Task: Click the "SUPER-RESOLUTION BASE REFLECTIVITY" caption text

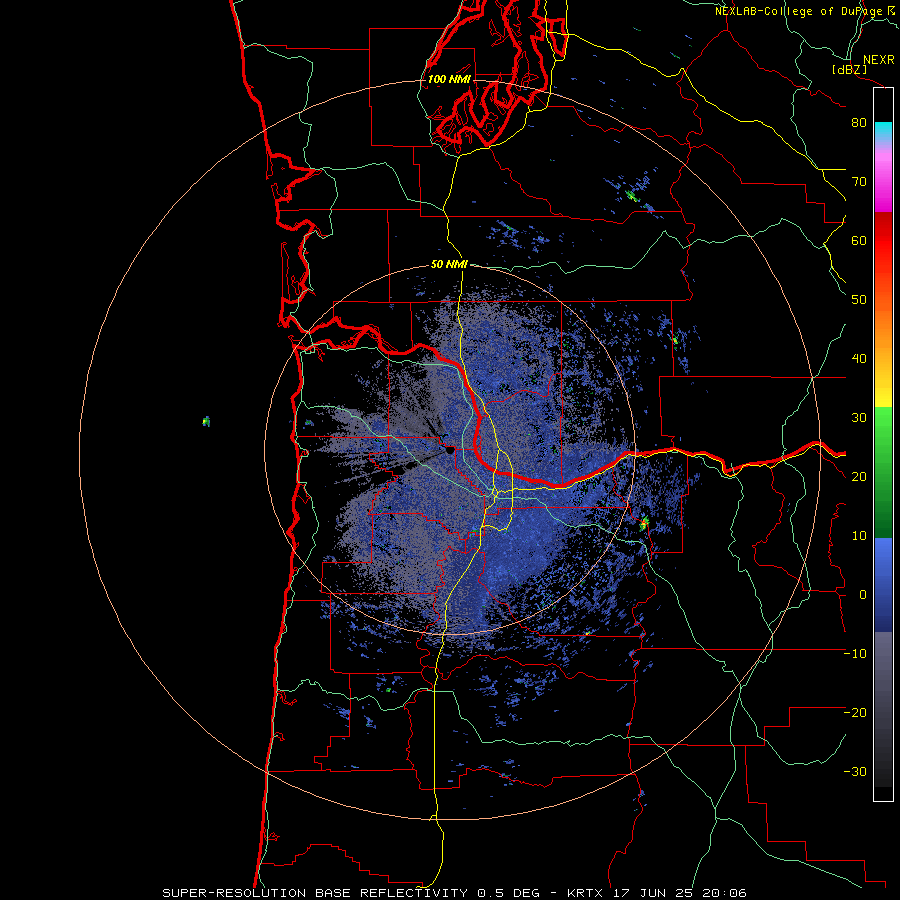Action: point(315,893)
